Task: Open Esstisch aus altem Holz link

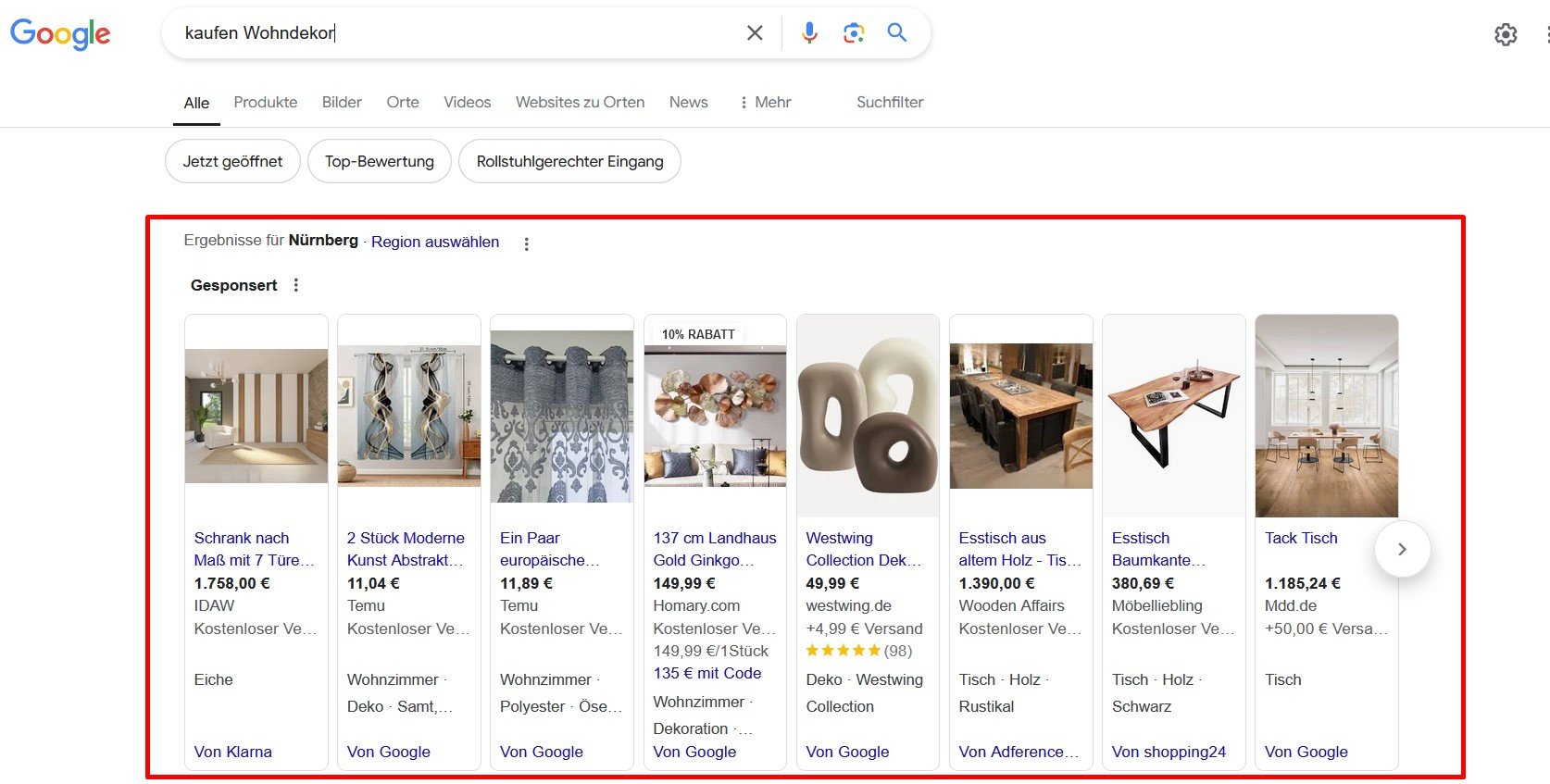Action: tap(1020, 549)
